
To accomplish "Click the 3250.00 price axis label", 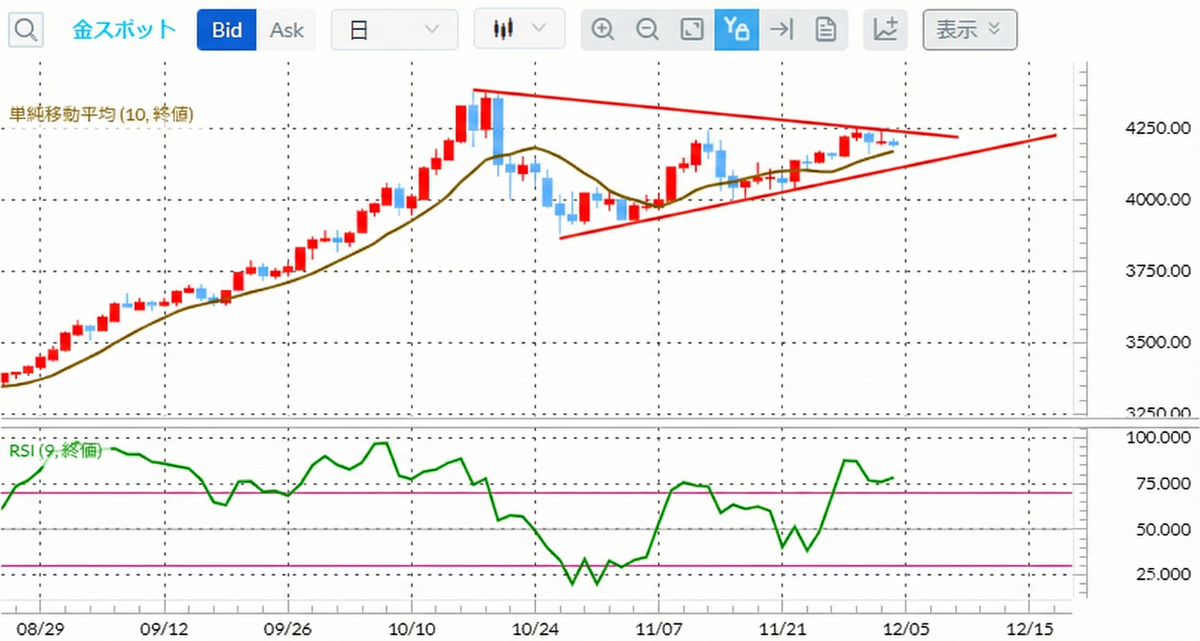I will (1160, 412).
